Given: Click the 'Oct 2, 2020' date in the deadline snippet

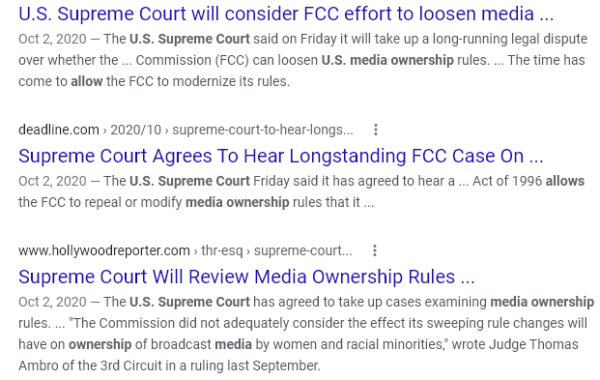Looking at the screenshot, I should (52, 181).
